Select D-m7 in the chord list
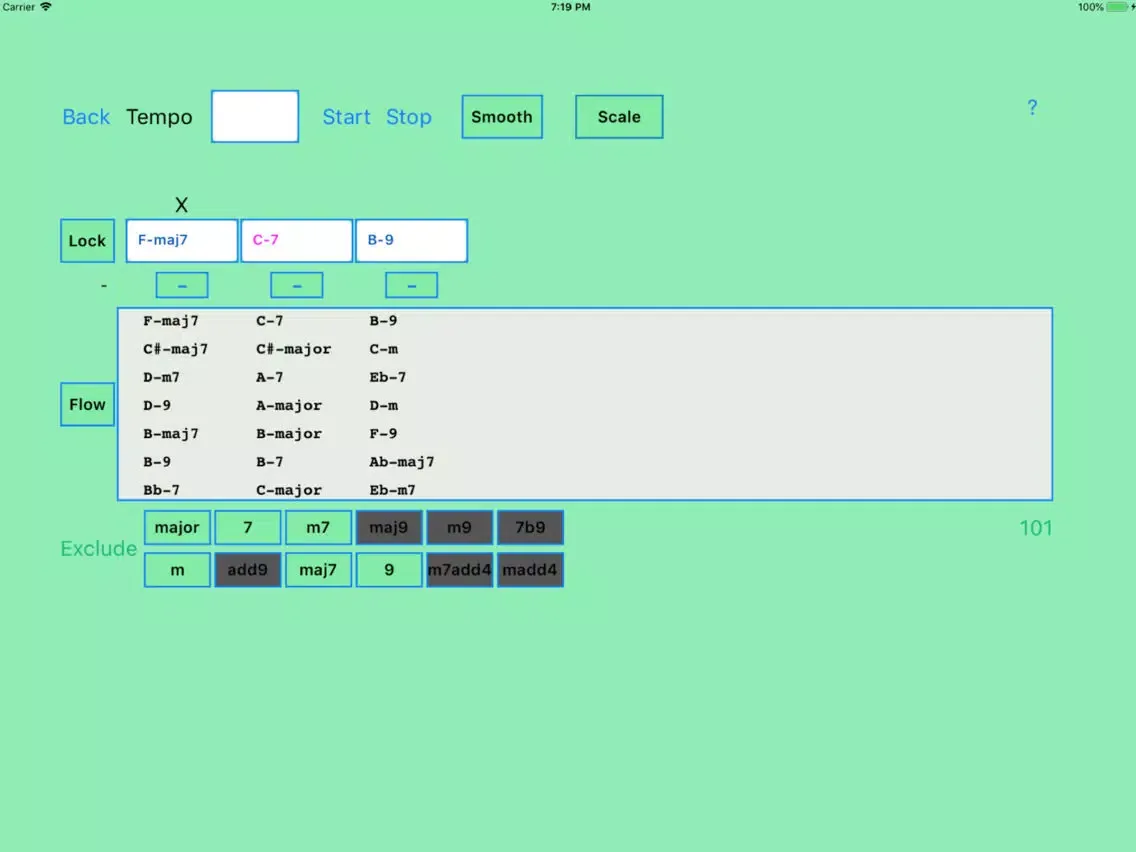This screenshot has width=1136, height=852. coord(161,377)
